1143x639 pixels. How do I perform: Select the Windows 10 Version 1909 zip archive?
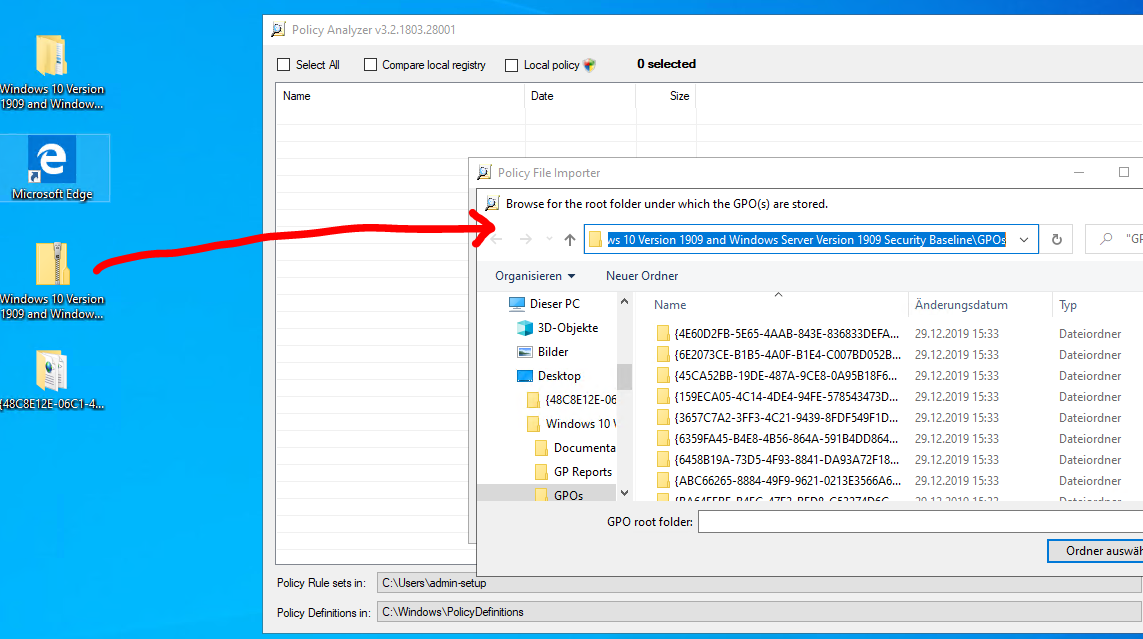click(52, 281)
